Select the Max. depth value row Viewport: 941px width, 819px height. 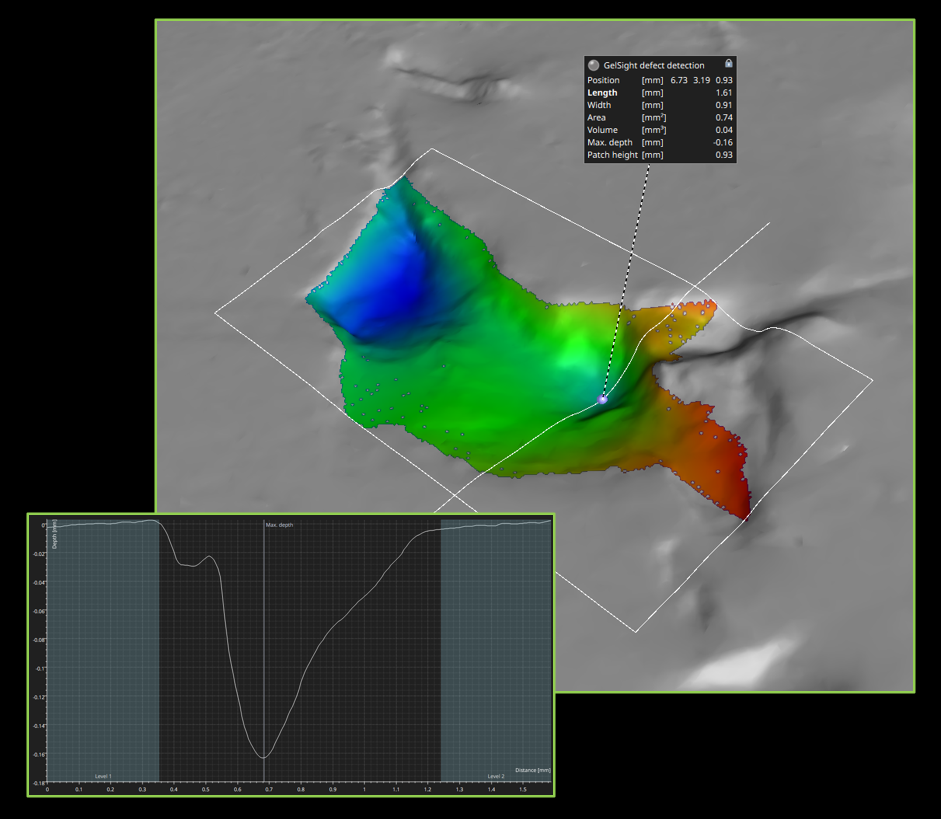[x=660, y=142]
